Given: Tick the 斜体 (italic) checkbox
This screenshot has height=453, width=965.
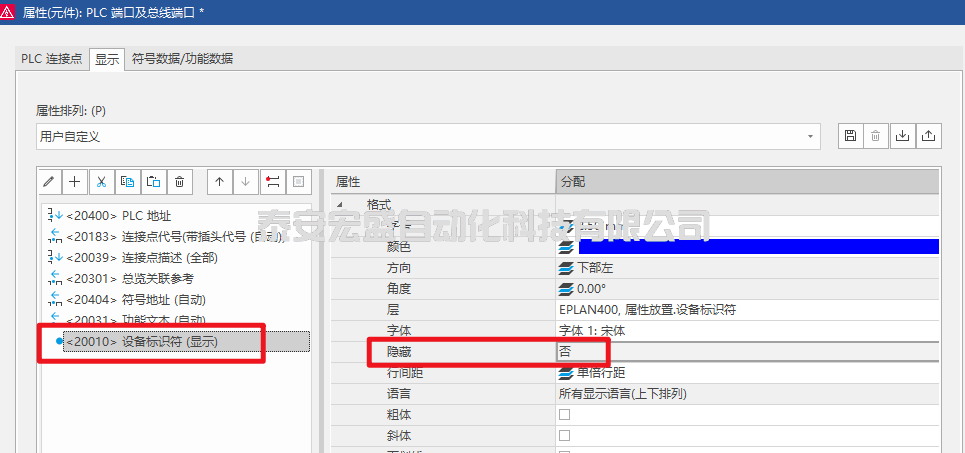Looking at the screenshot, I should tap(564, 436).
